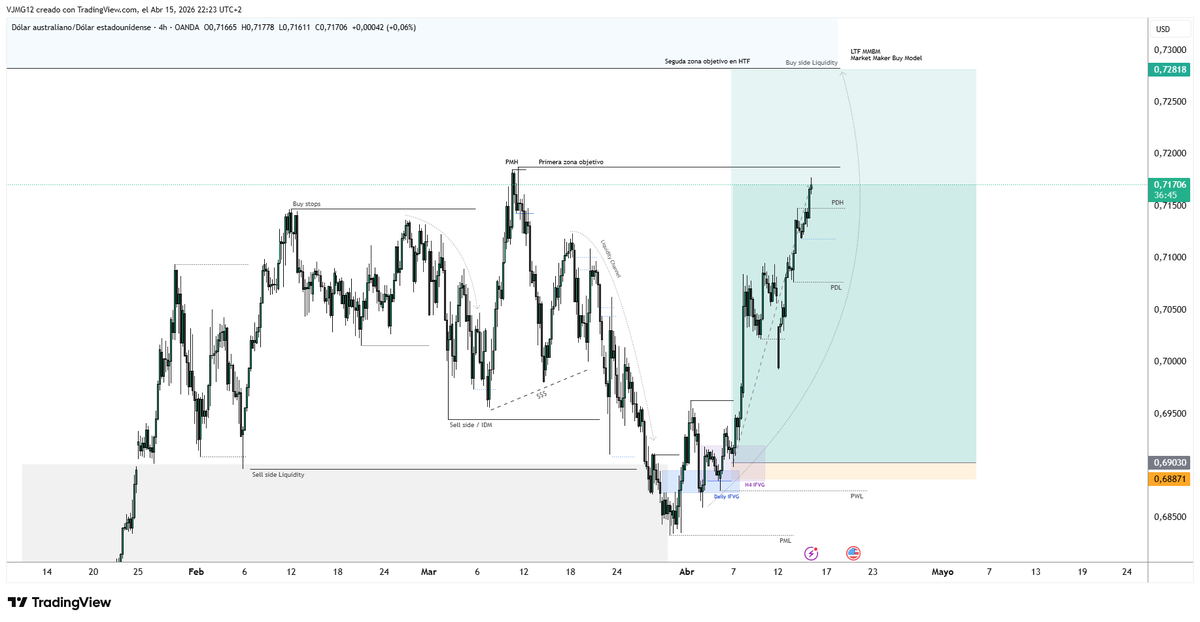
Task: Select the rotated Liquidity Channel curve label
Action: pyautogui.click(x=610, y=258)
